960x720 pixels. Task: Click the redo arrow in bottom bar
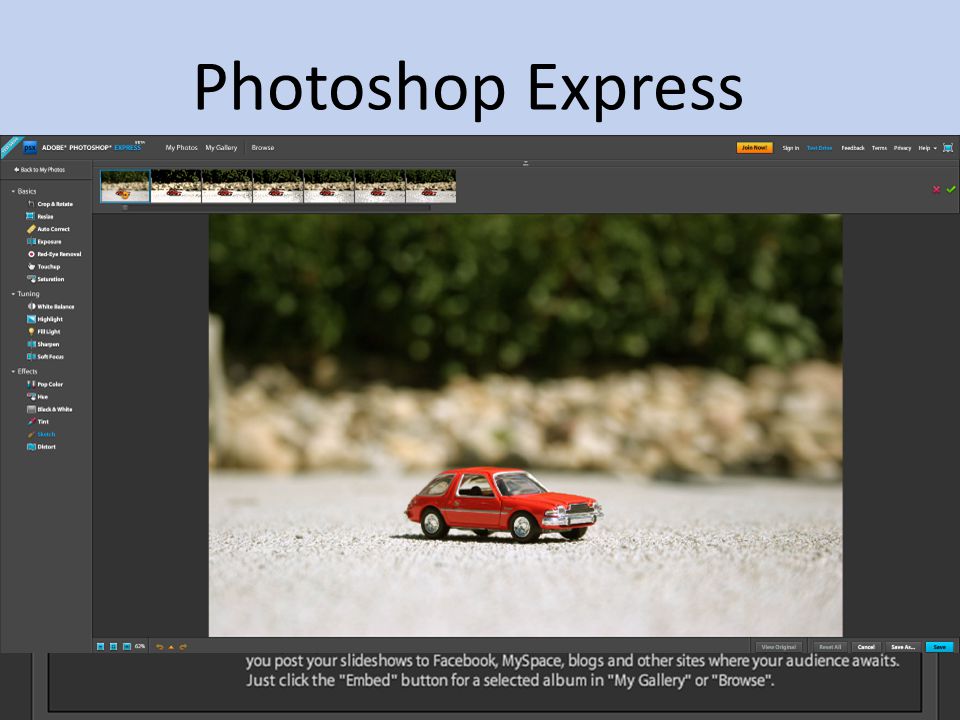(183, 647)
